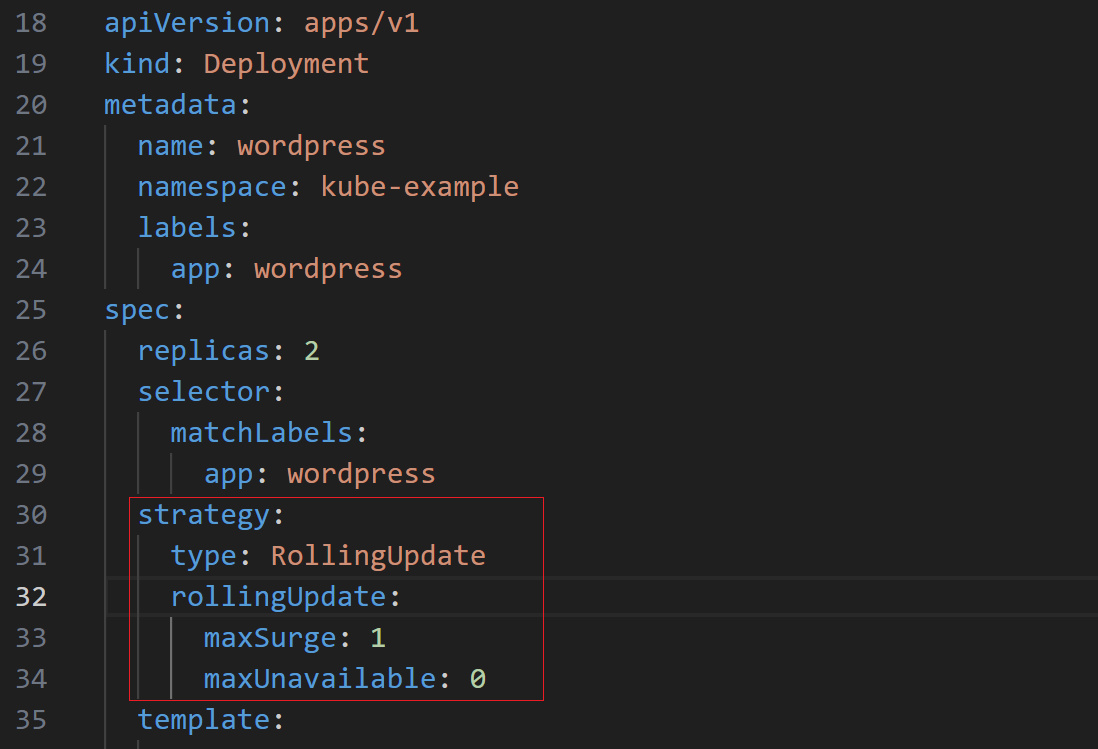This screenshot has width=1098, height=749.
Task: Click the apps/v1 value
Action: click(x=361, y=23)
